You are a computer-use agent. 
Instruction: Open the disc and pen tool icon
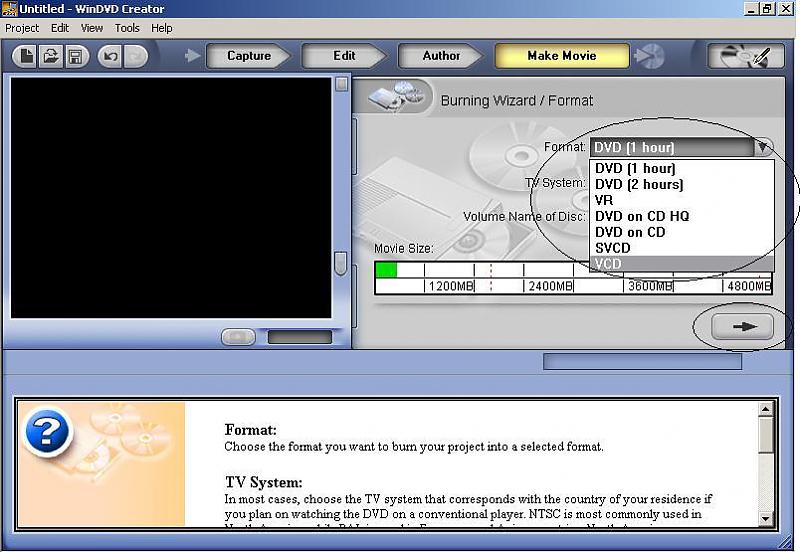(746, 56)
